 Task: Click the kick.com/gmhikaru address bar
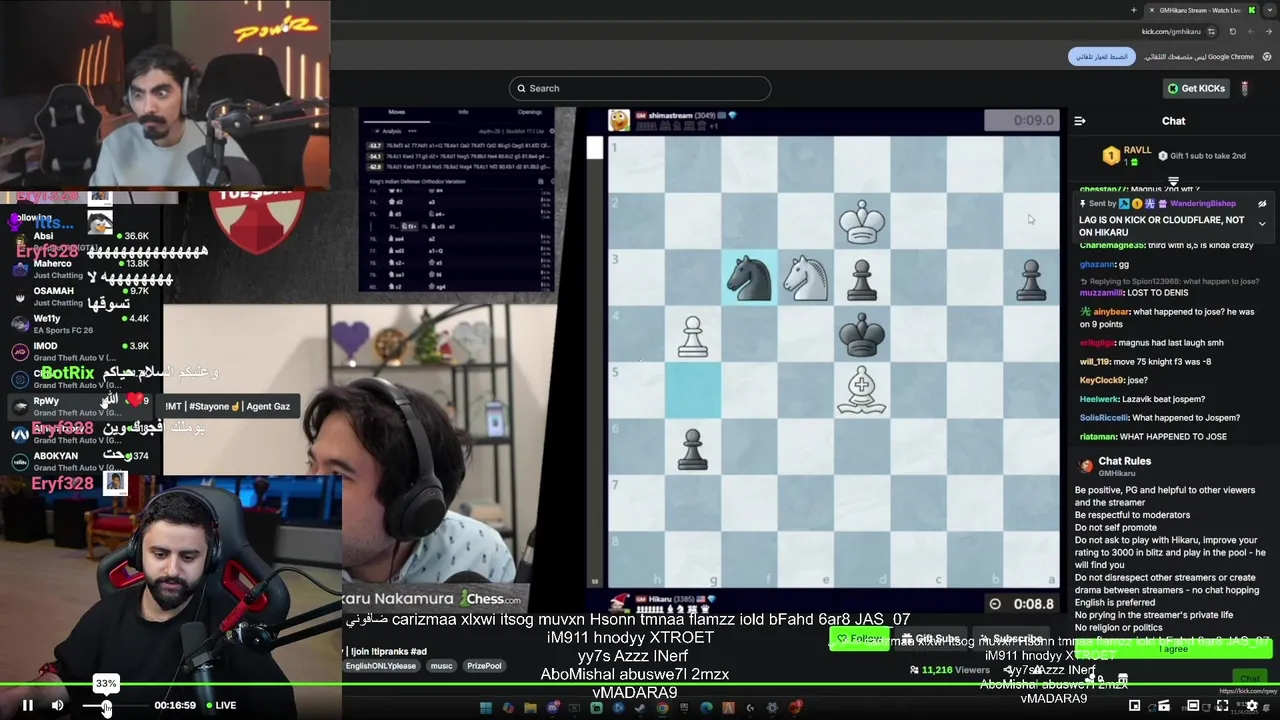click(x=1169, y=32)
